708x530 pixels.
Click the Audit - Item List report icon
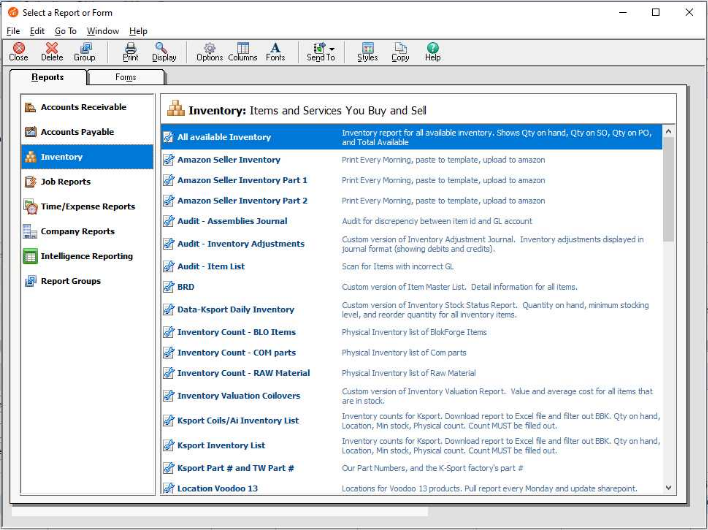click(x=168, y=266)
